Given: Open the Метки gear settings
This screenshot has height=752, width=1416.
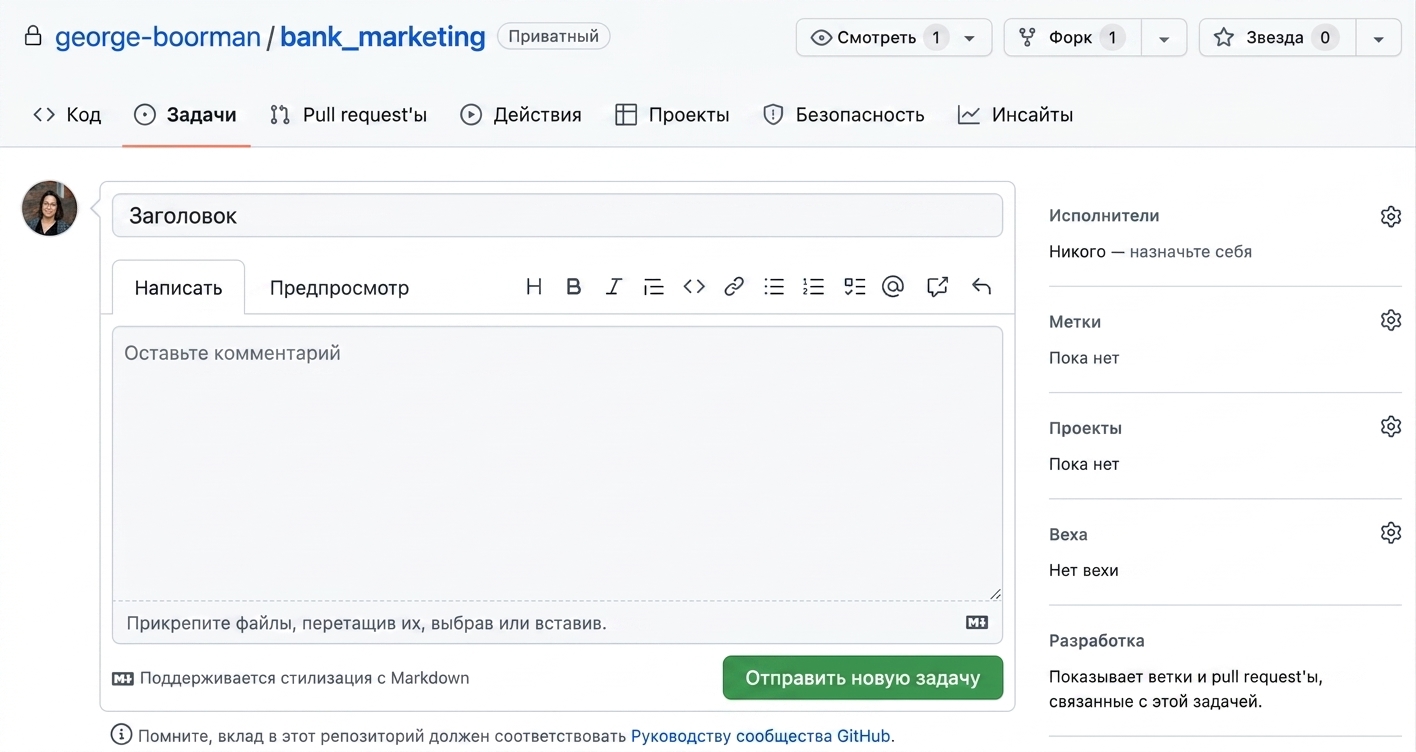Looking at the screenshot, I should (x=1391, y=320).
